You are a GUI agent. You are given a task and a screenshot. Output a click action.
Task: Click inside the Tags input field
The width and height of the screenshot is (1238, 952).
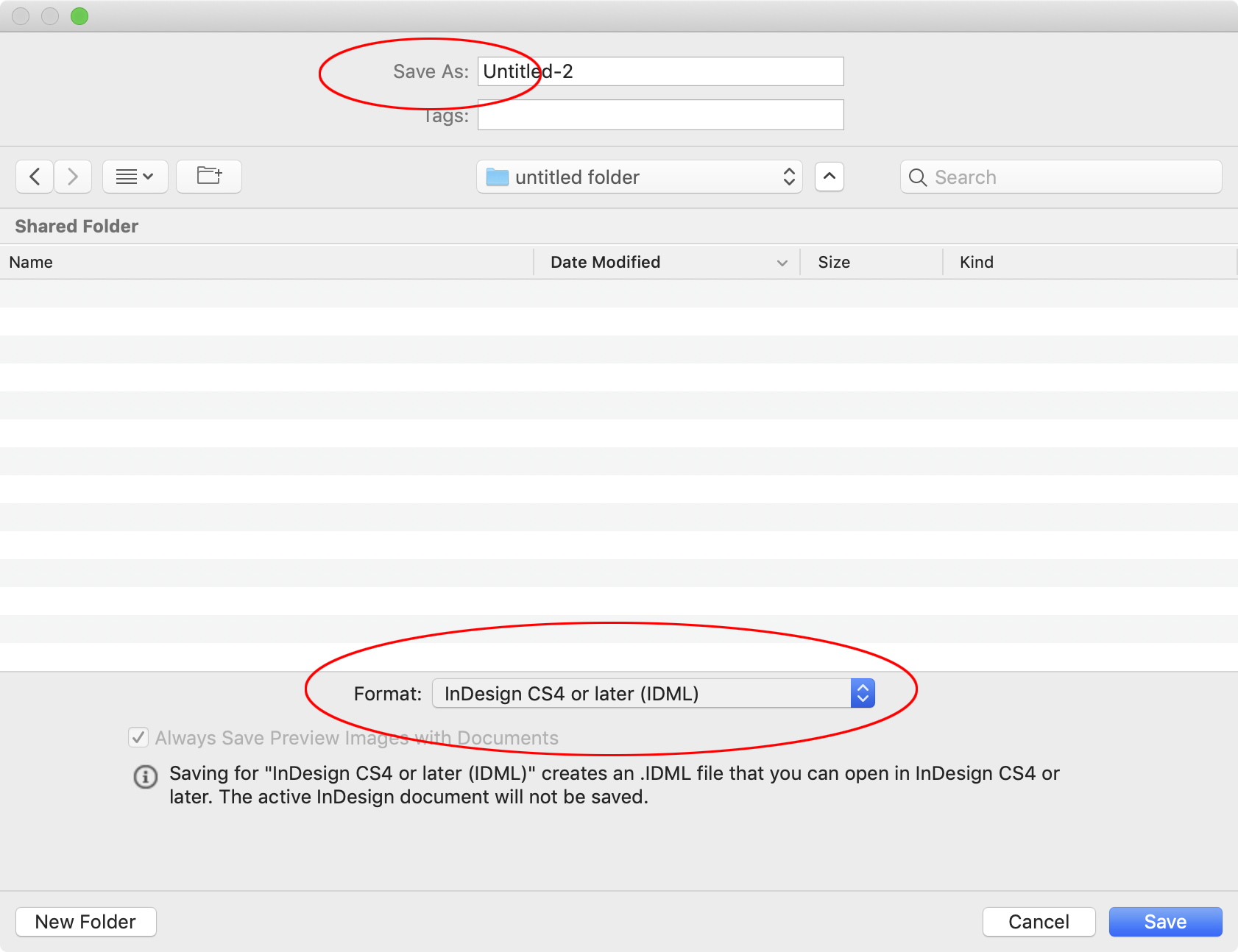tap(660, 115)
